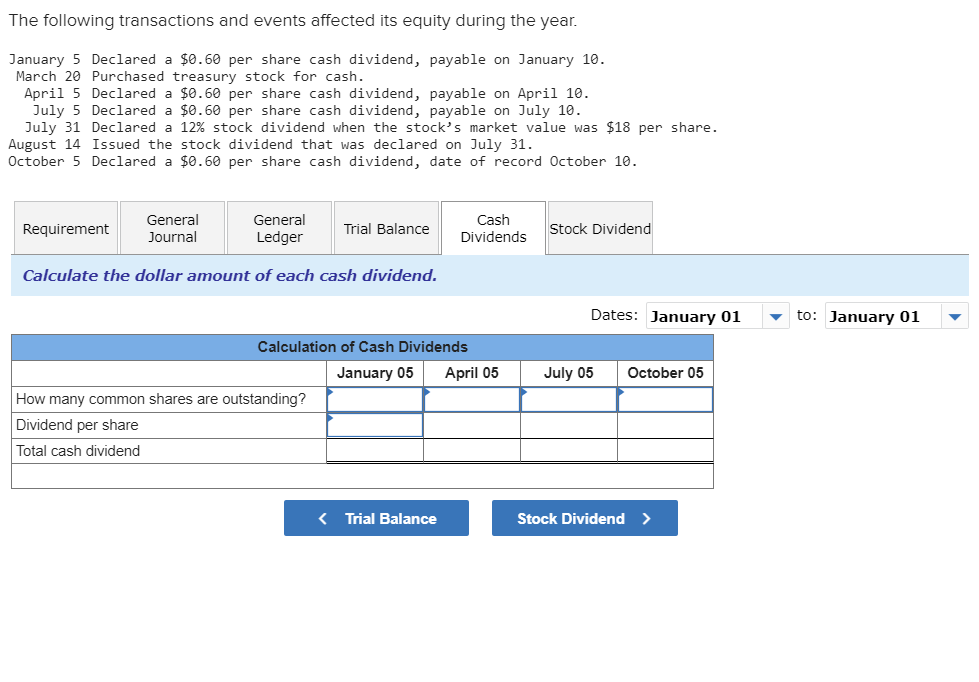Click the blue marker in the October 05 shares cell
The image size is (979, 682).
tap(621, 392)
